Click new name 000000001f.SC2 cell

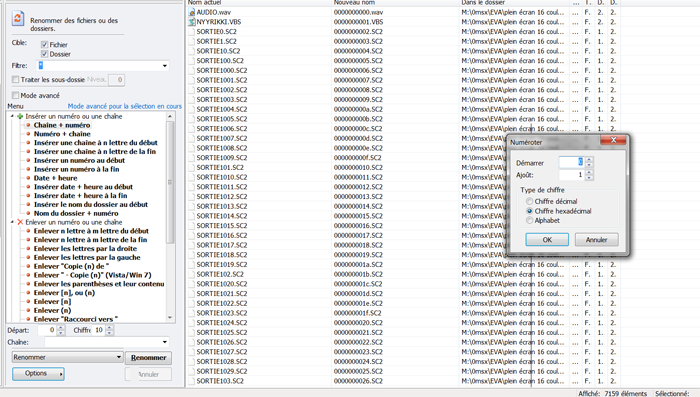[x=358, y=313]
